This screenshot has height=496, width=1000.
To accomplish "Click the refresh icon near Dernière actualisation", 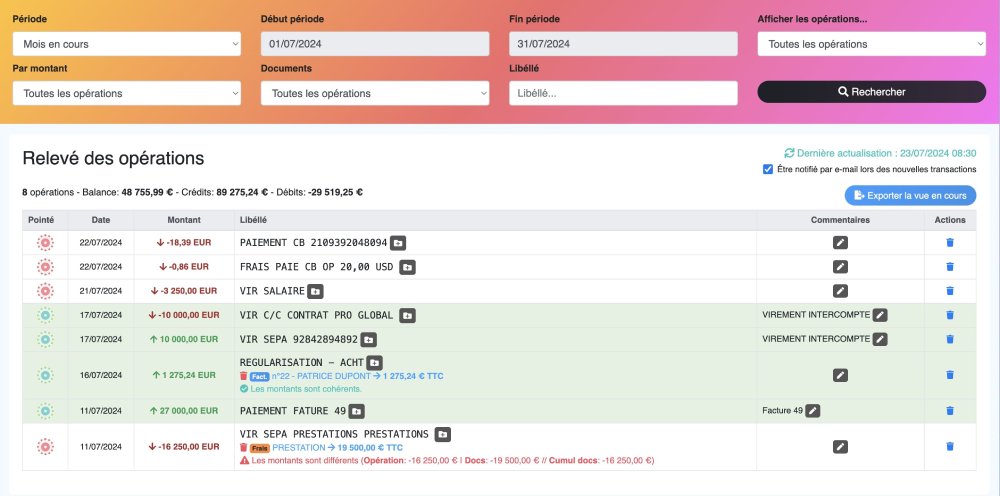I will point(789,153).
